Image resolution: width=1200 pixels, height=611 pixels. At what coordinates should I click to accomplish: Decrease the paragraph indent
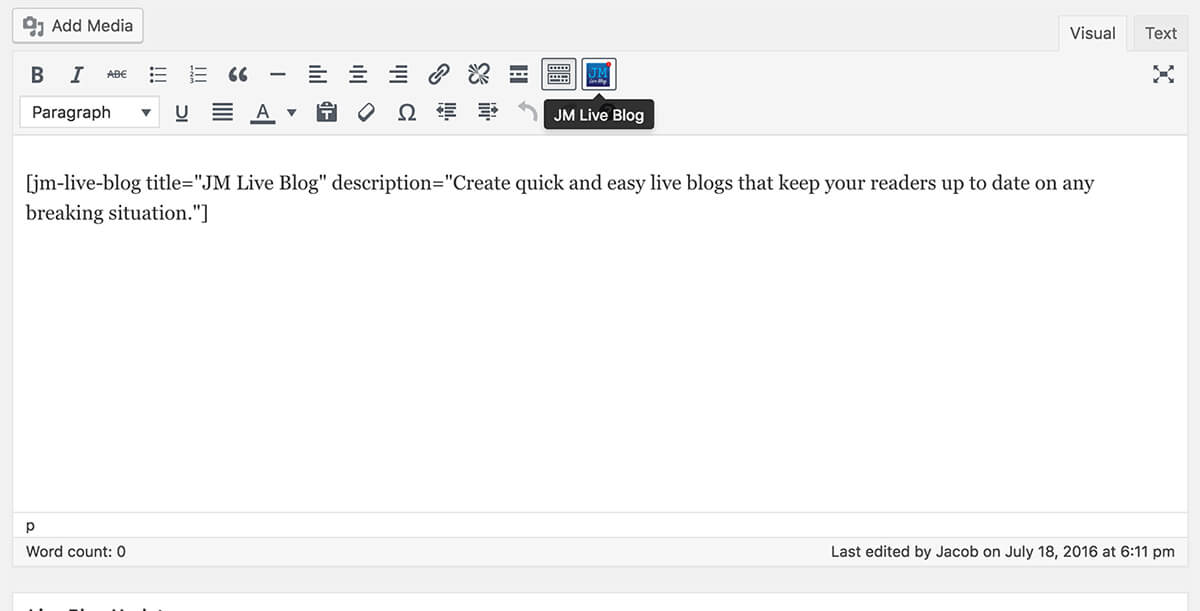(x=447, y=113)
